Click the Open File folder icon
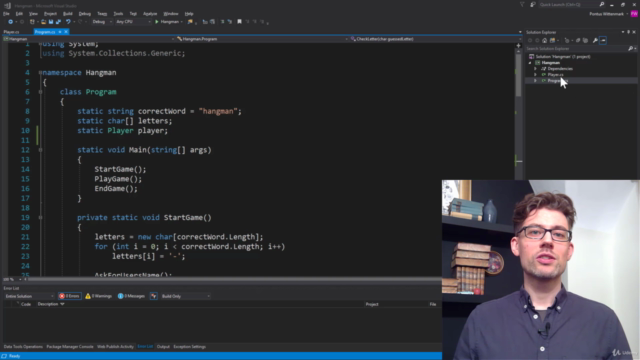The image size is (640, 360). pyautogui.click(x=43, y=22)
